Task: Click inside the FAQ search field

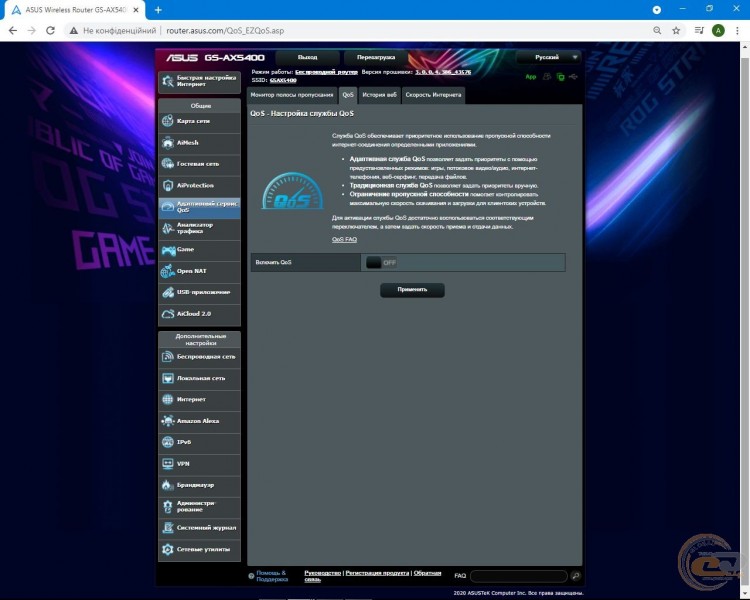Action: click(x=519, y=576)
